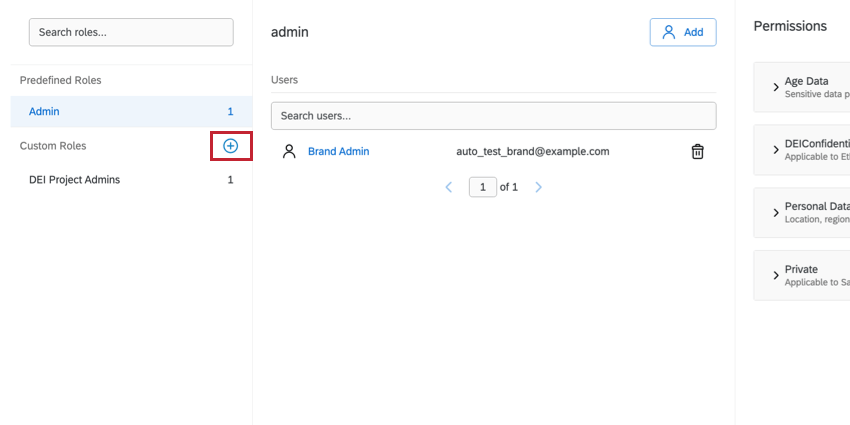Click the Age Data title text

(806, 81)
